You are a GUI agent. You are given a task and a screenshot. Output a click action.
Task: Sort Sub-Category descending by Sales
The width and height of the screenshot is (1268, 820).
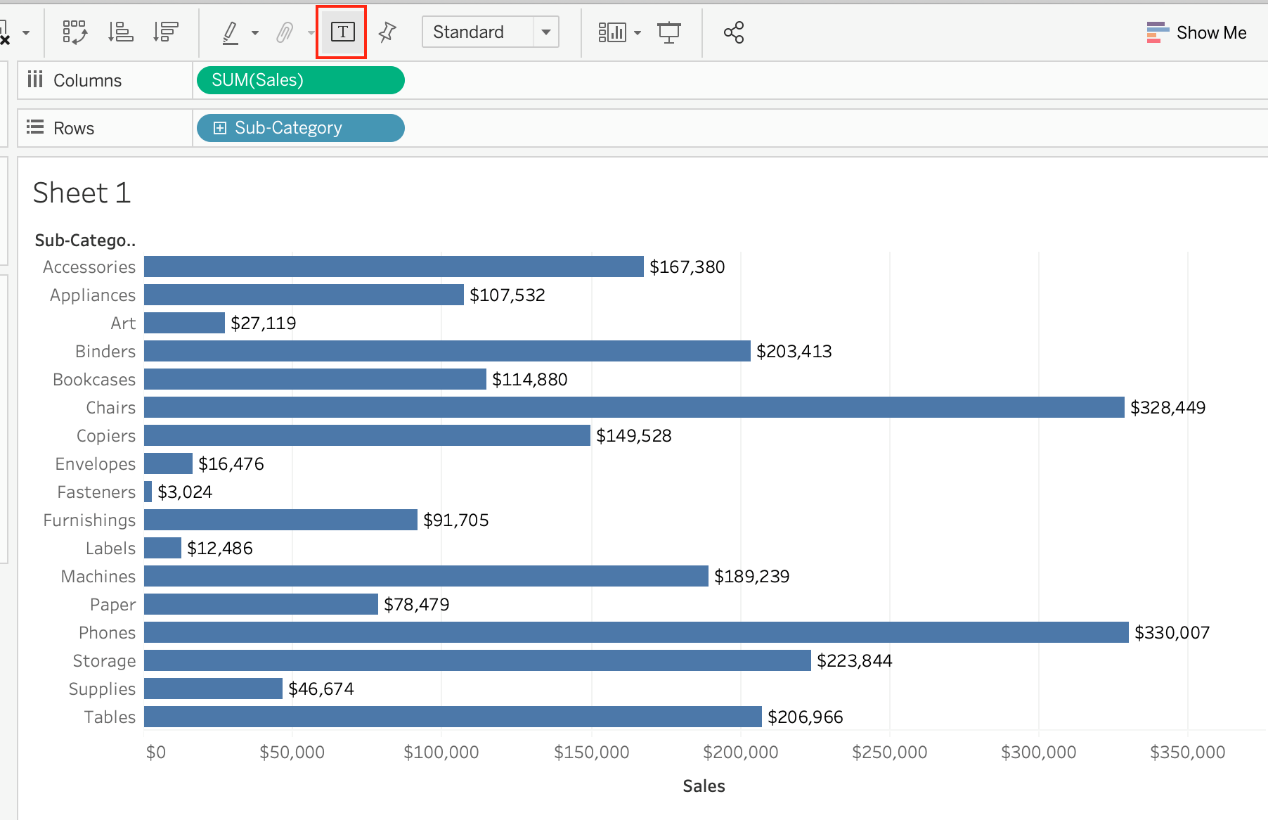165,32
